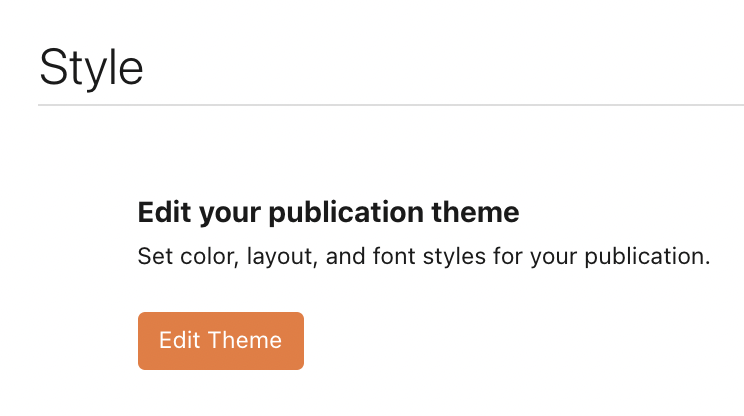
Task: Click the word 'for' in the description
Action: [x=508, y=256]
